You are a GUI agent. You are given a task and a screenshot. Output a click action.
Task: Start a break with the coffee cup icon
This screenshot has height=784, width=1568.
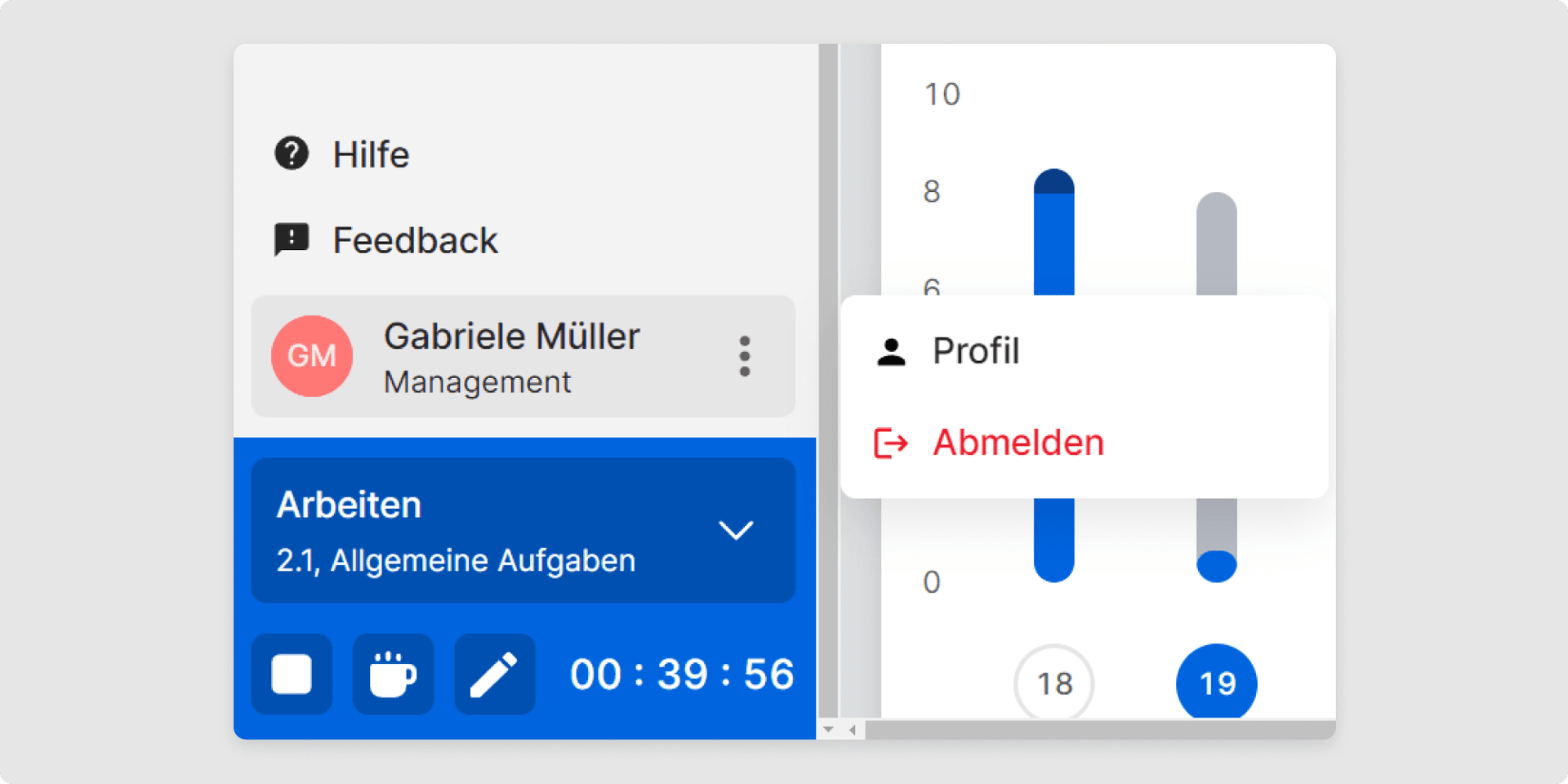pyautogui.click(x=393, y=674)
